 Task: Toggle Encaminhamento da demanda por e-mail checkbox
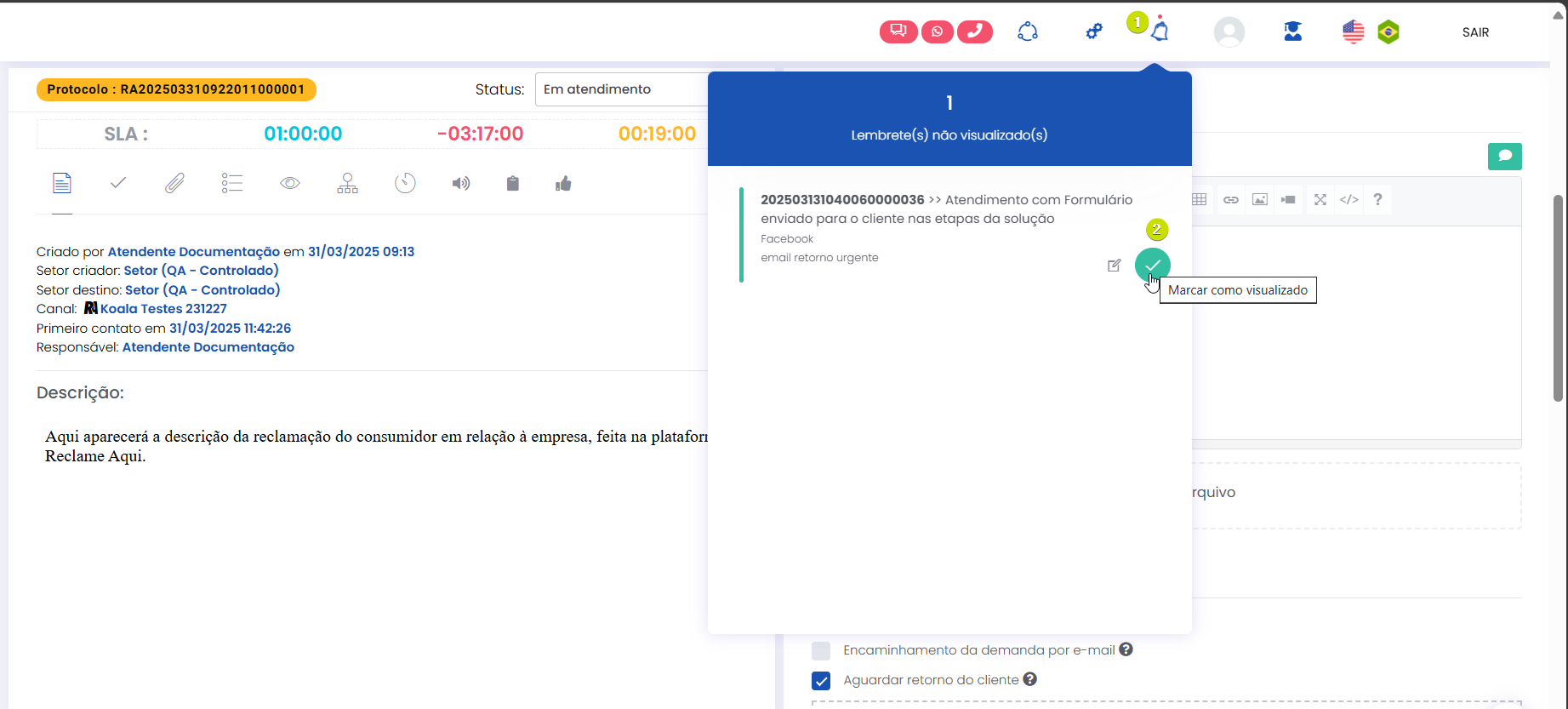tap(821, 651)
